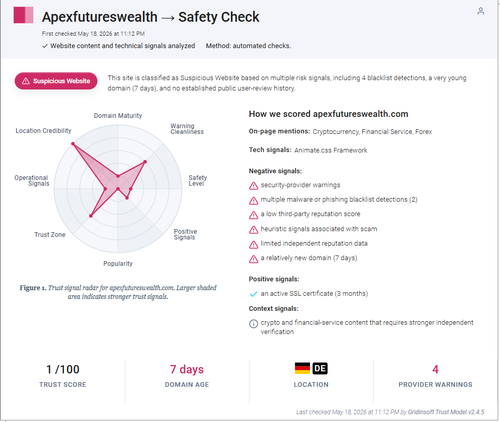Click the 'DOMAIN AGE' label
Viewport: 500px width, 422px height.
coord(187,385)
